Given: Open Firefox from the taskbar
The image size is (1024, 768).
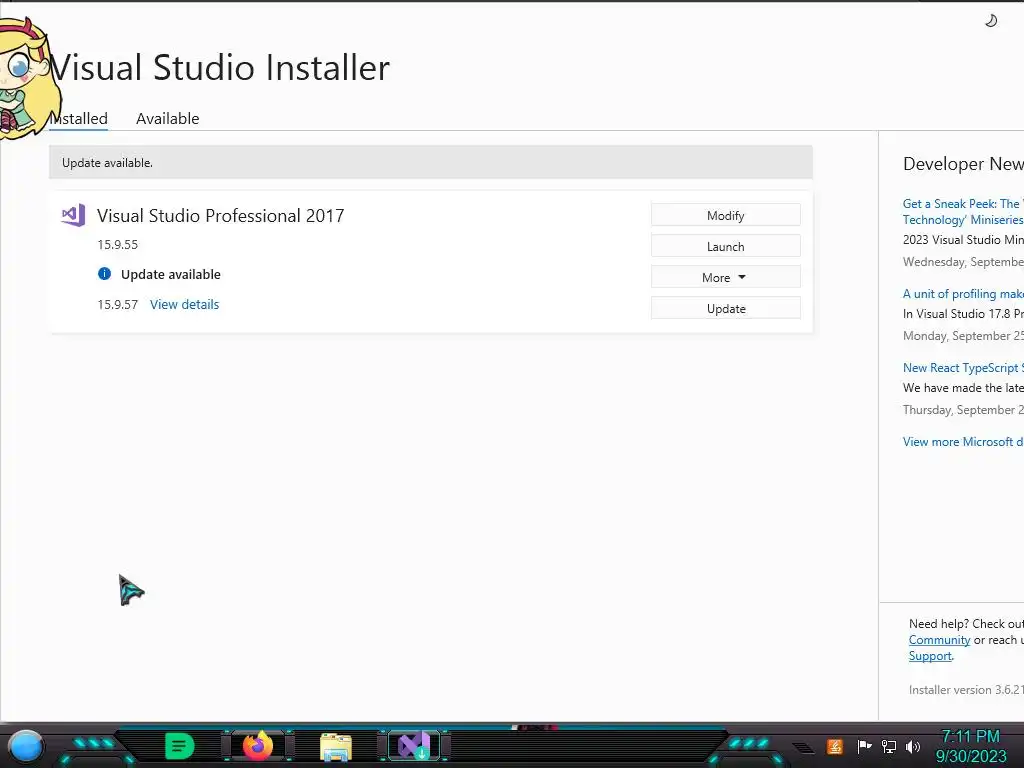Looking at the screenshot, I should point(258,746).
